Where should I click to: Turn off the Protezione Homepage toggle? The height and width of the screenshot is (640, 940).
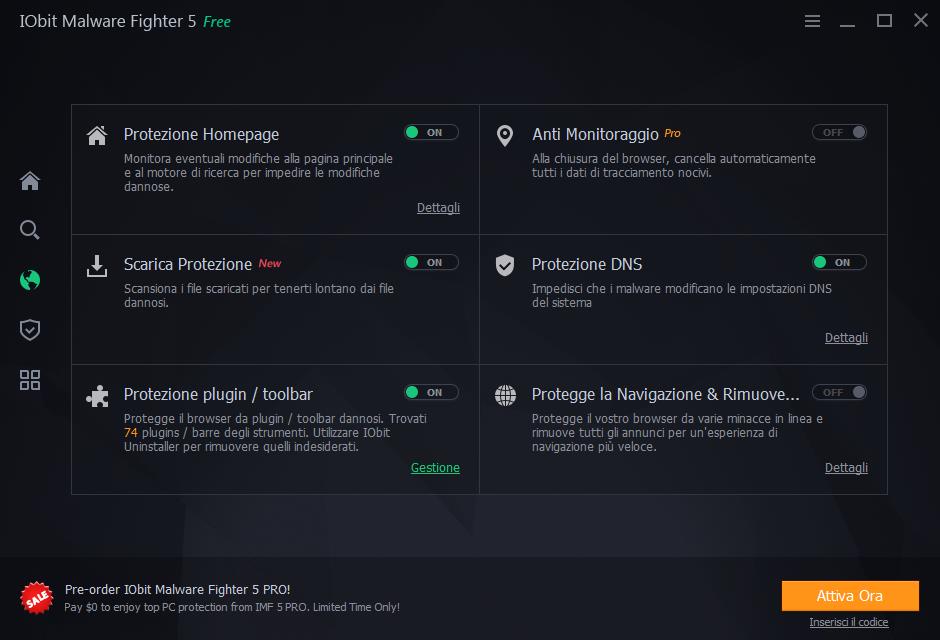pos(431,132)
